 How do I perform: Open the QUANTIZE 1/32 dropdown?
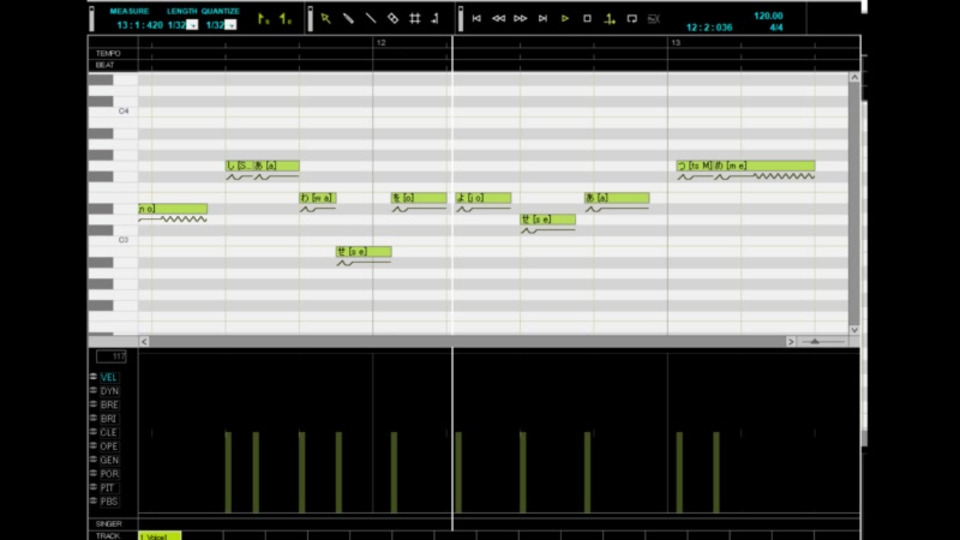[x=230, y=25]
